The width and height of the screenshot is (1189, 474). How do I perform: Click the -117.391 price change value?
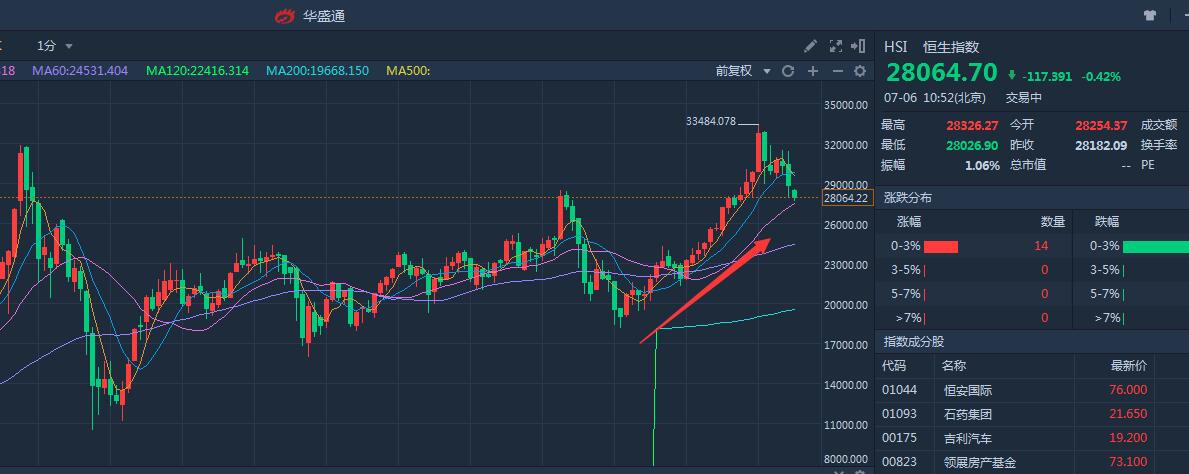1047,76
